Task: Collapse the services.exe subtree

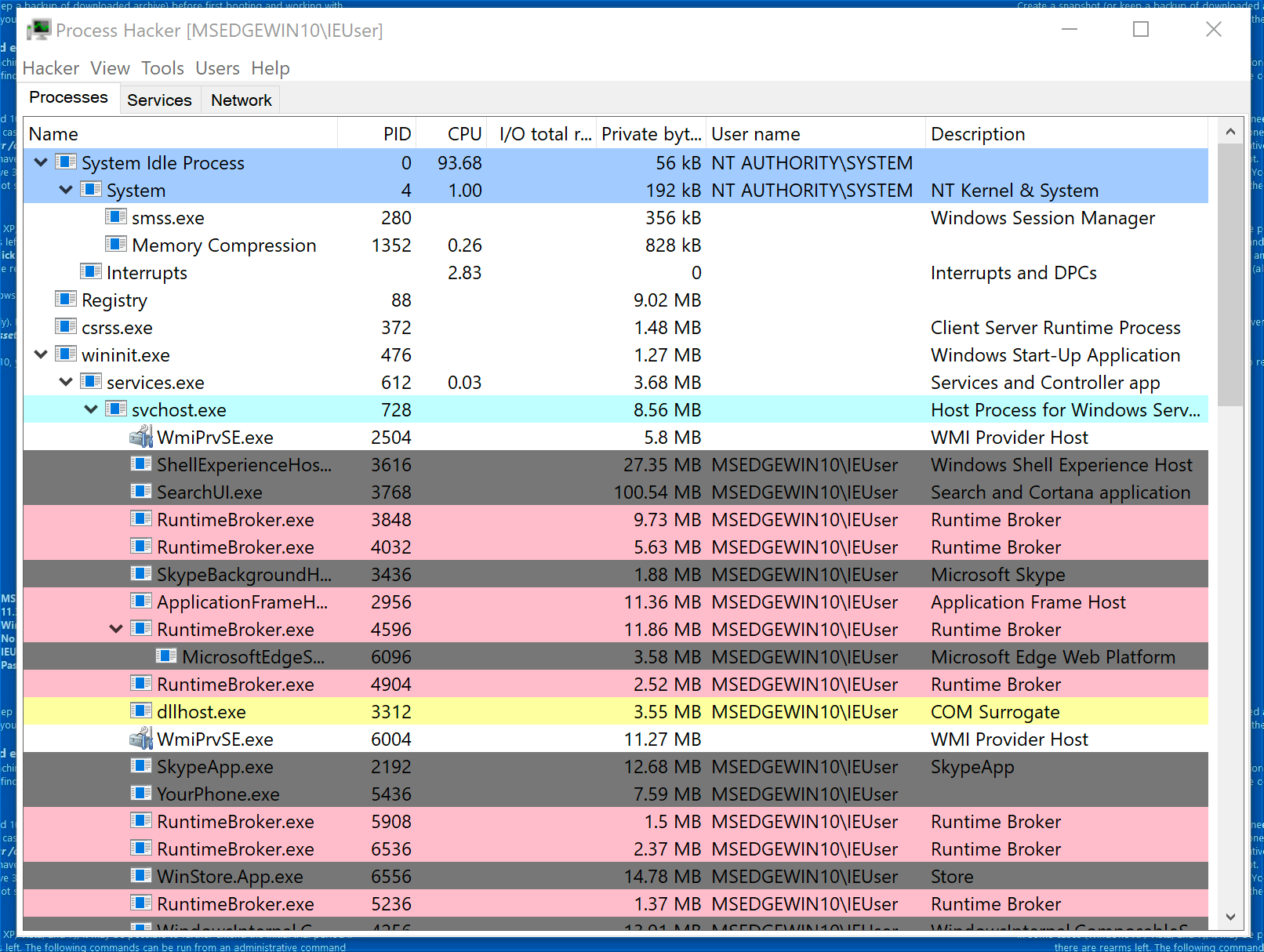Action: click(66, 382)
